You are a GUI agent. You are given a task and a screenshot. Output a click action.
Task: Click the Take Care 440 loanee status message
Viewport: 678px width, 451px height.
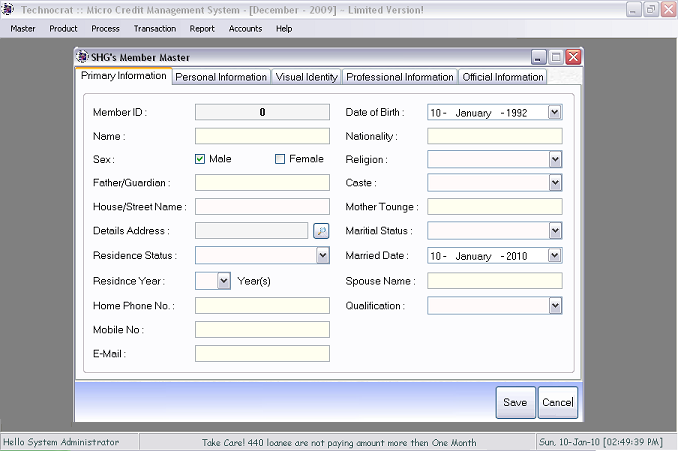click(x=339, y=443)
